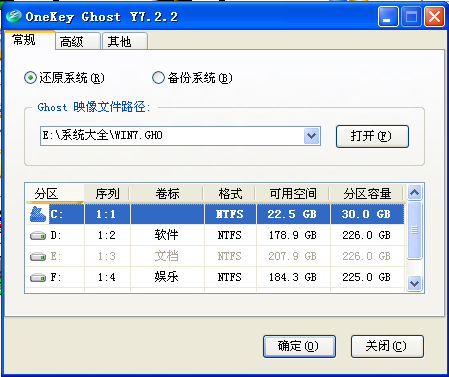This screenshot has height=377, width=449.
Task: Click the 1:2 sequence cell
Action: click(107, 236)
